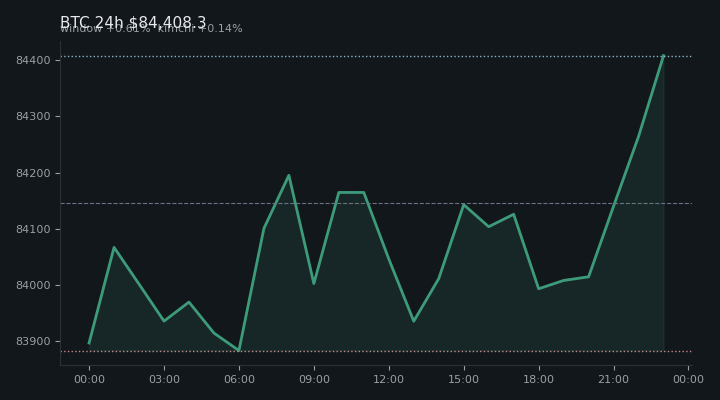Click the 09:00 x-axis label

tap(314, 379)
